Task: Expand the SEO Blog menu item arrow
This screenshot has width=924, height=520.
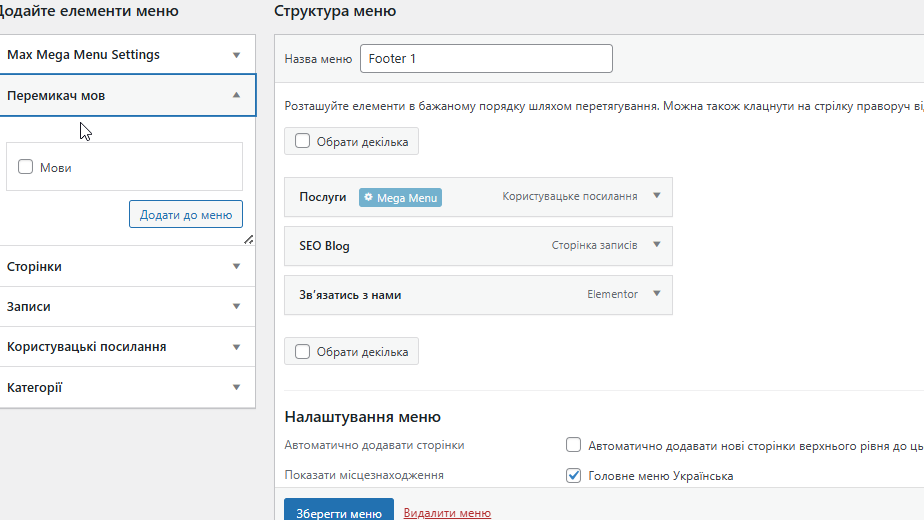Action: tap(657, 245)
